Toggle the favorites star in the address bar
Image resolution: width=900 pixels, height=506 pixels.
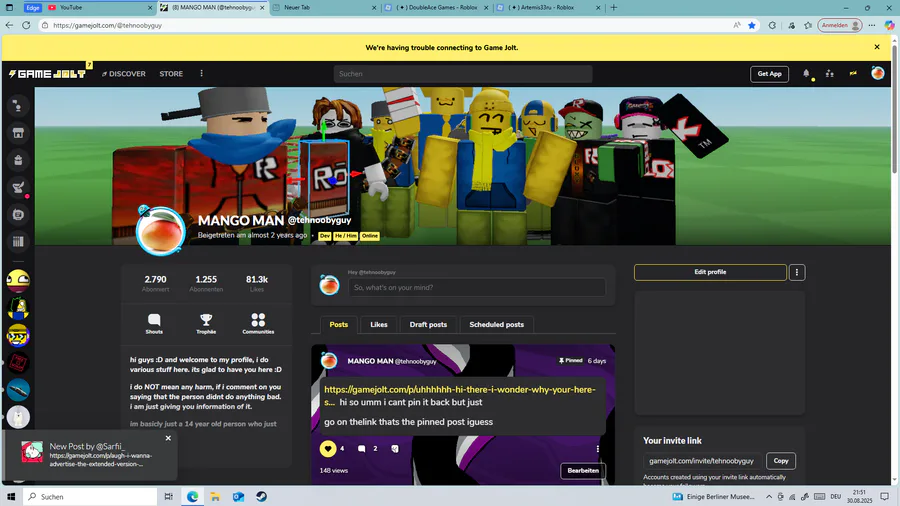(x=751, y=25)
